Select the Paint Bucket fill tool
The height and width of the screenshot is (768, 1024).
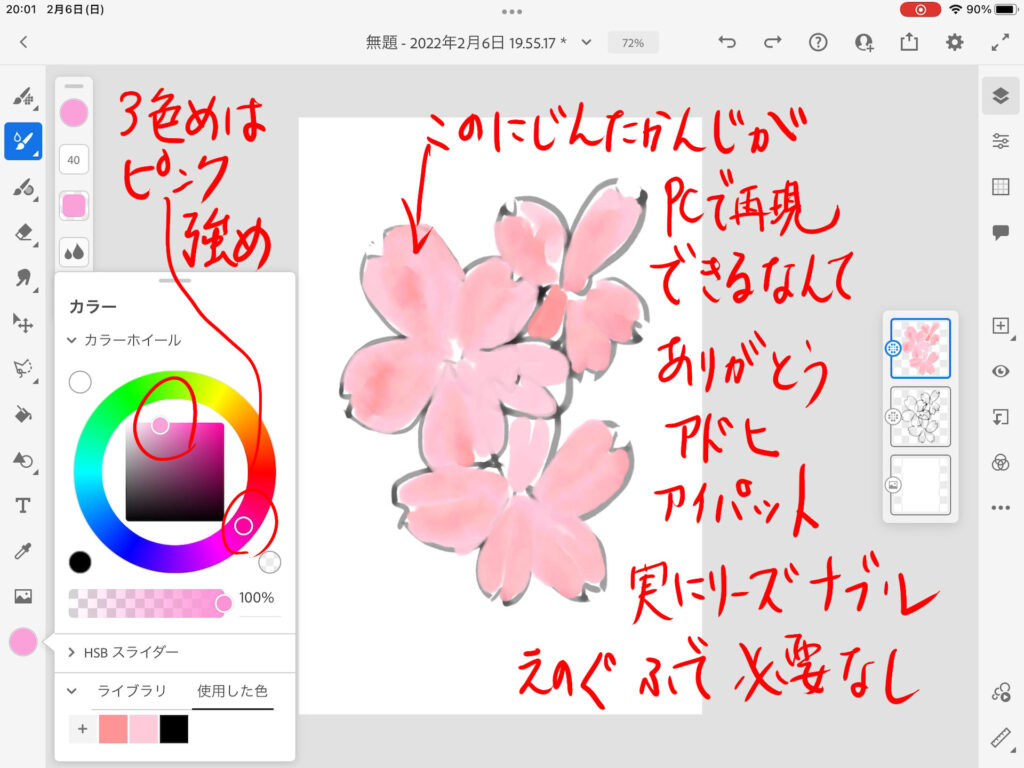[x=22, y=414]
